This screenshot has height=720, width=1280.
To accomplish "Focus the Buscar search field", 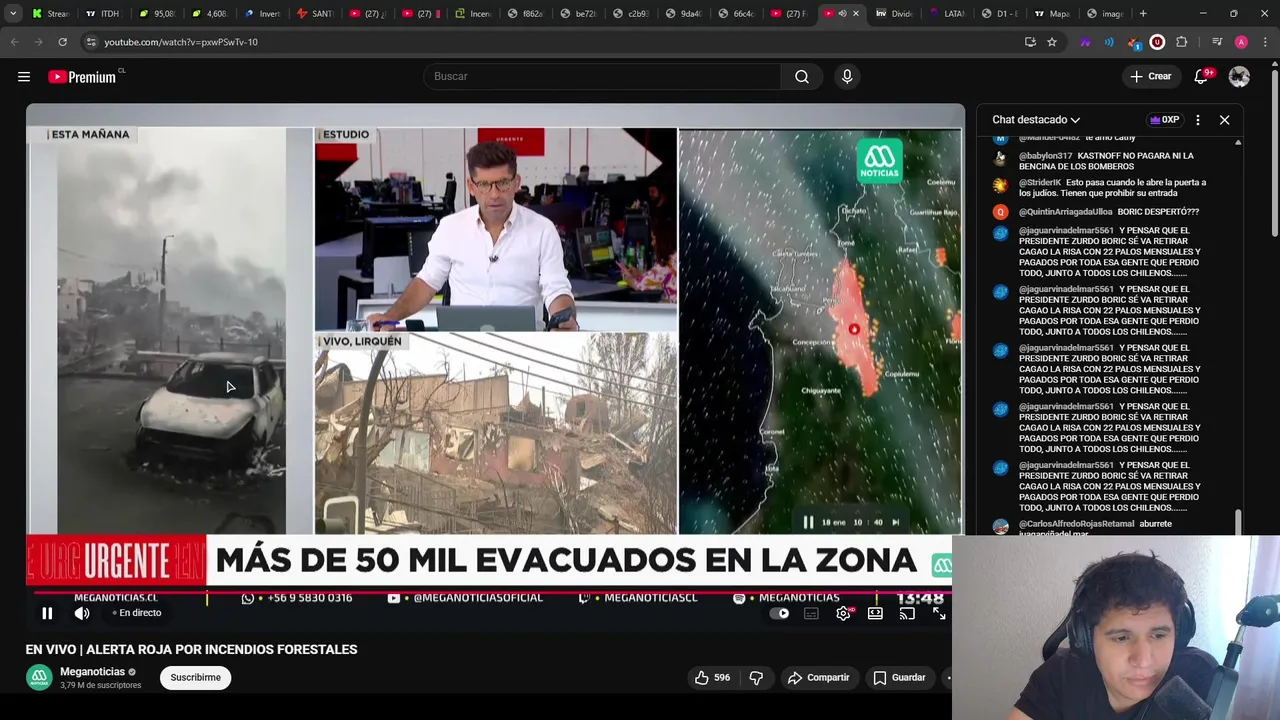I will click(x=602, y=76).
